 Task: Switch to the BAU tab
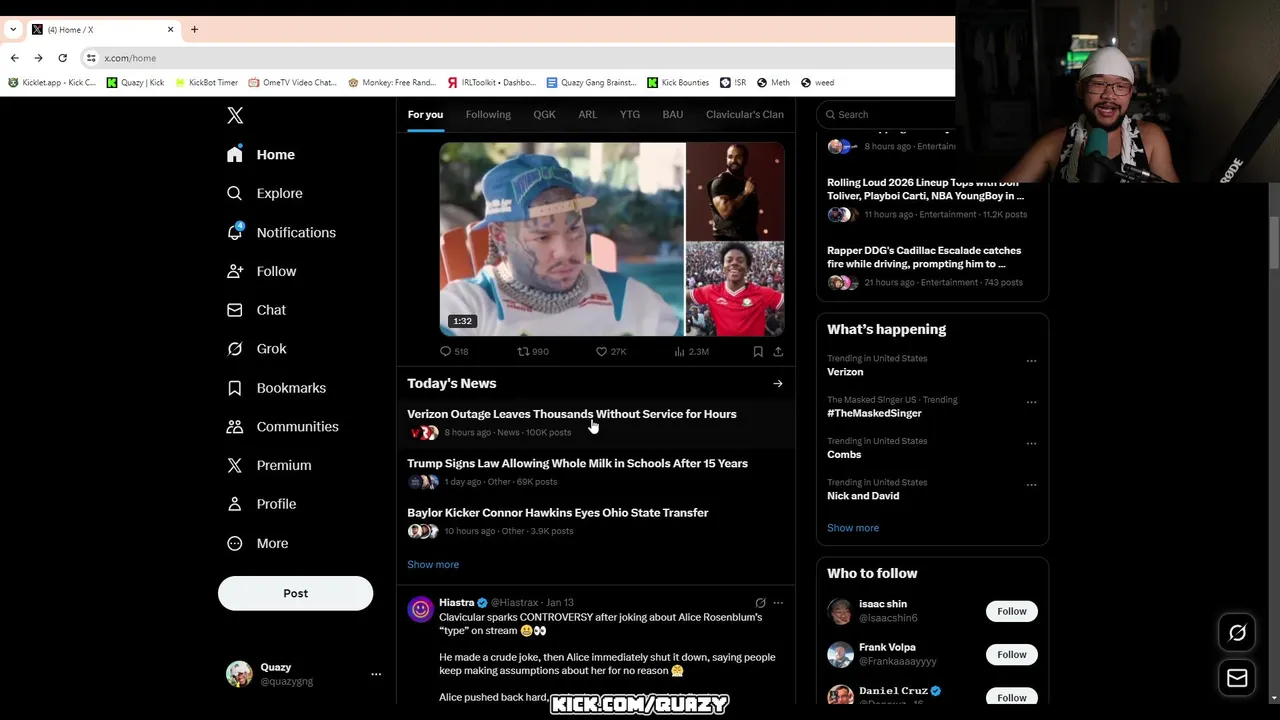(x=672, y=114)
